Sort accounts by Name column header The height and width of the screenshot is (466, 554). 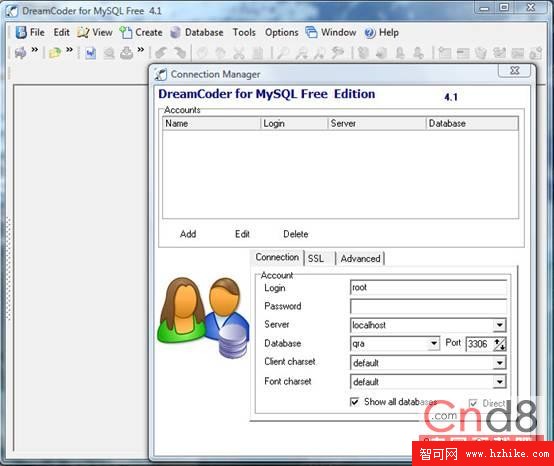[x=211, y=124]
